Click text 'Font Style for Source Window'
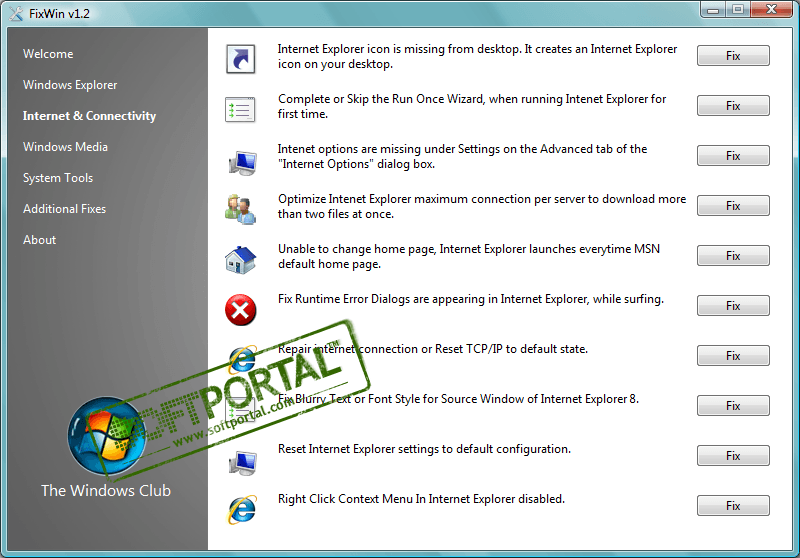Screen dimensions: 800x558 click(453, 399)
